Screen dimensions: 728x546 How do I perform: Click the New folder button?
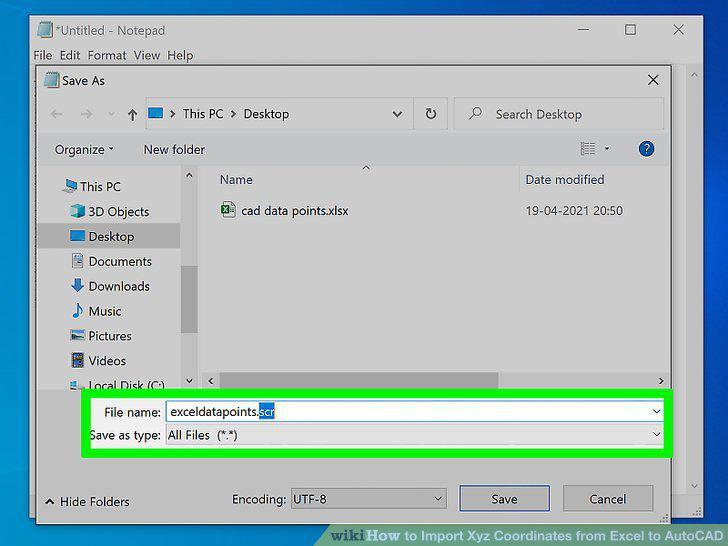coord(174,150)
